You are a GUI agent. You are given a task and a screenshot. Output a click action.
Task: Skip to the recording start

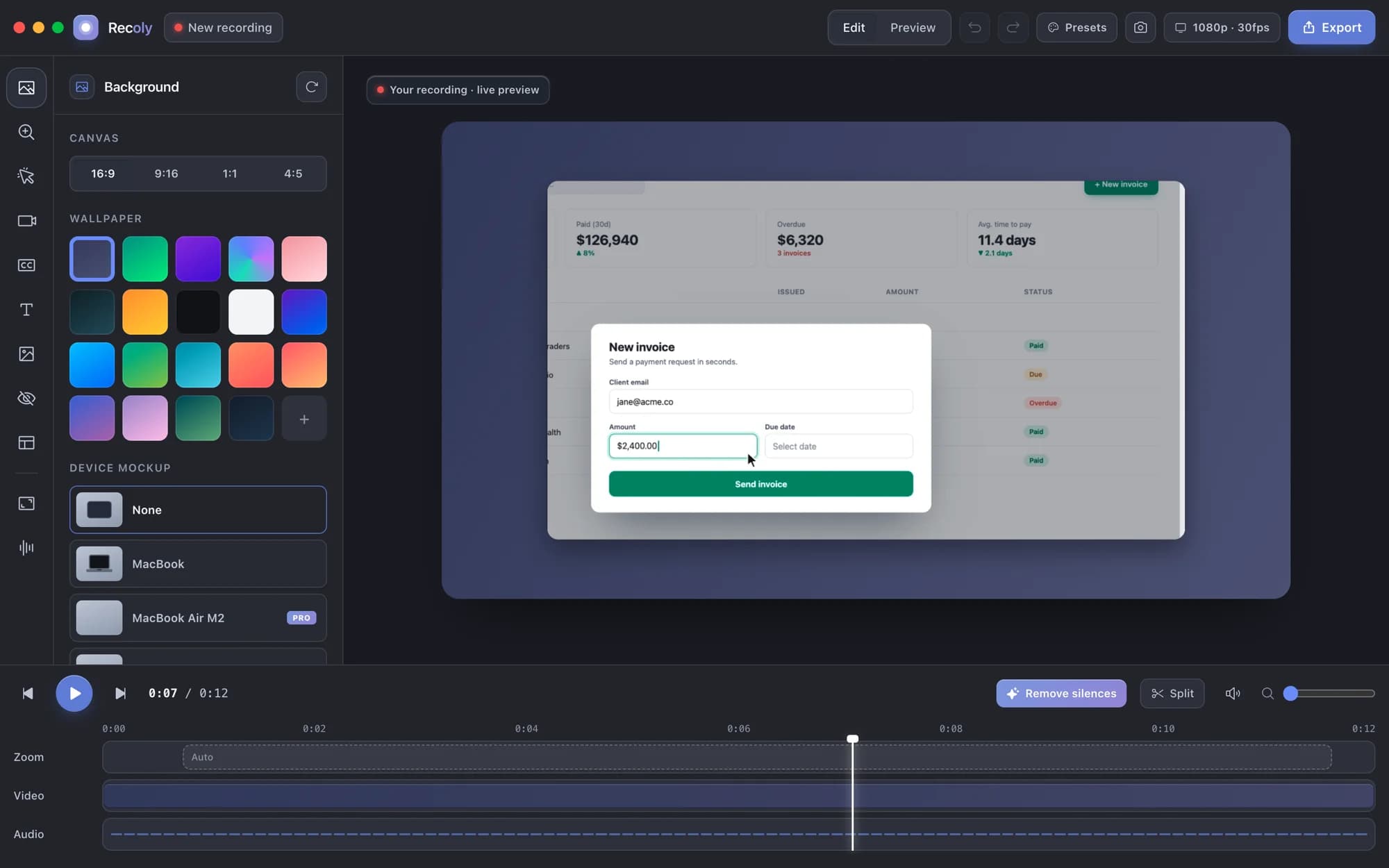click(28, 694)
